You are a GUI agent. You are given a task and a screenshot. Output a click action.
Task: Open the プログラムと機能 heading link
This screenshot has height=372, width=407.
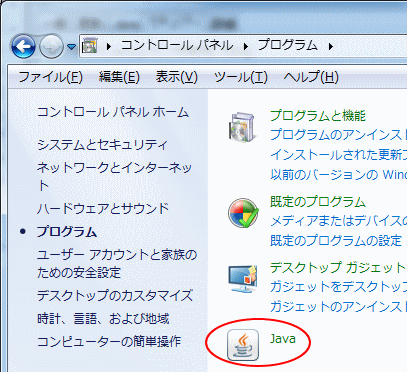pos(318,116)
